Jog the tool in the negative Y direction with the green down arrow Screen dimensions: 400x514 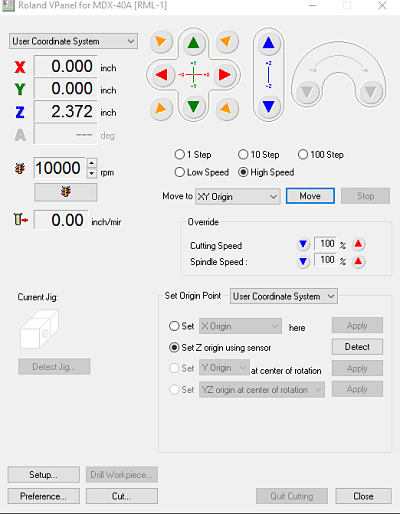[193, 107]
